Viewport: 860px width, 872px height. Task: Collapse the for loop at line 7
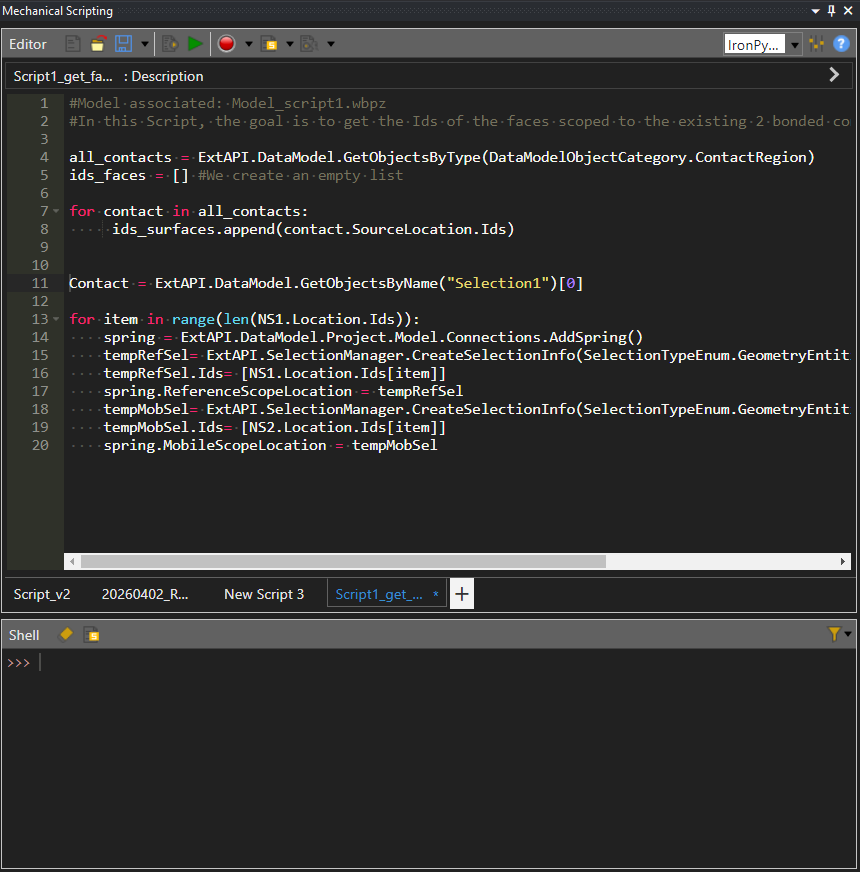56,211
